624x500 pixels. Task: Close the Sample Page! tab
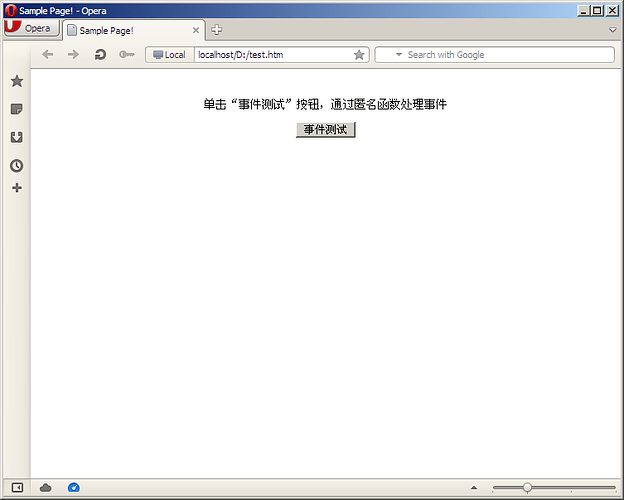196,30
